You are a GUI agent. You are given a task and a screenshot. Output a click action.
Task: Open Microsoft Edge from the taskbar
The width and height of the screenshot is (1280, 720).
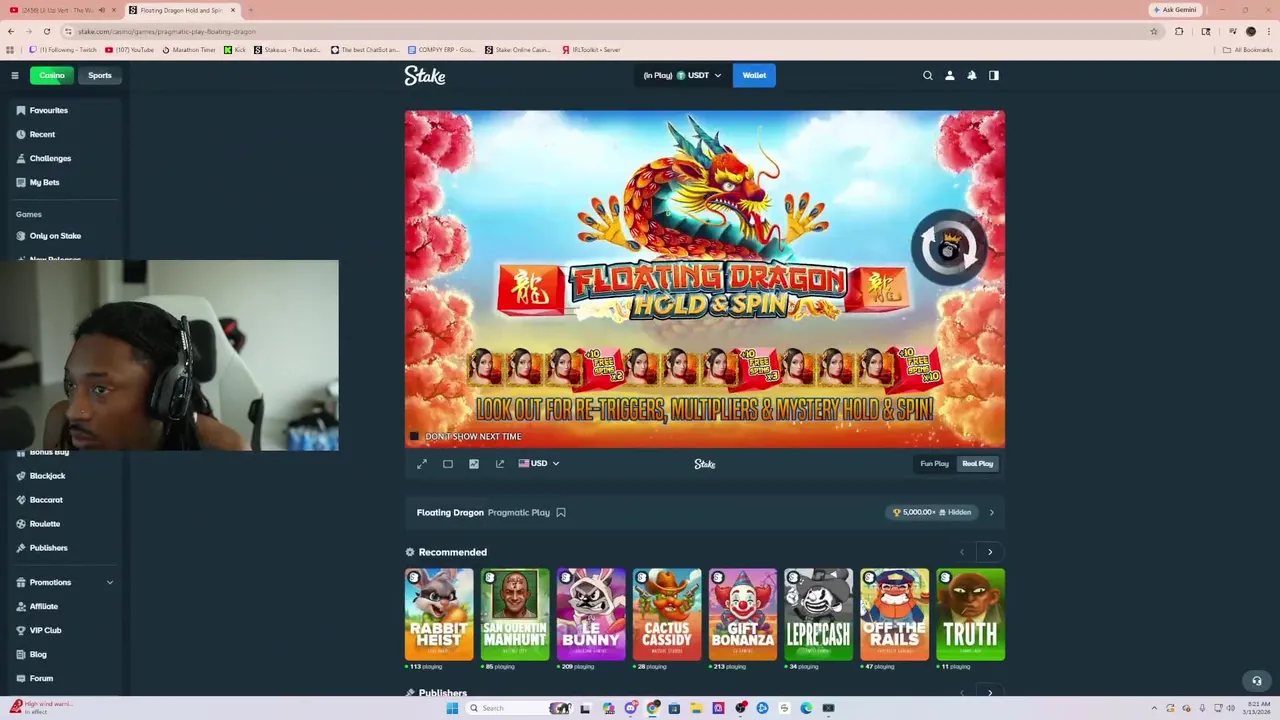[x=806, y=708]
